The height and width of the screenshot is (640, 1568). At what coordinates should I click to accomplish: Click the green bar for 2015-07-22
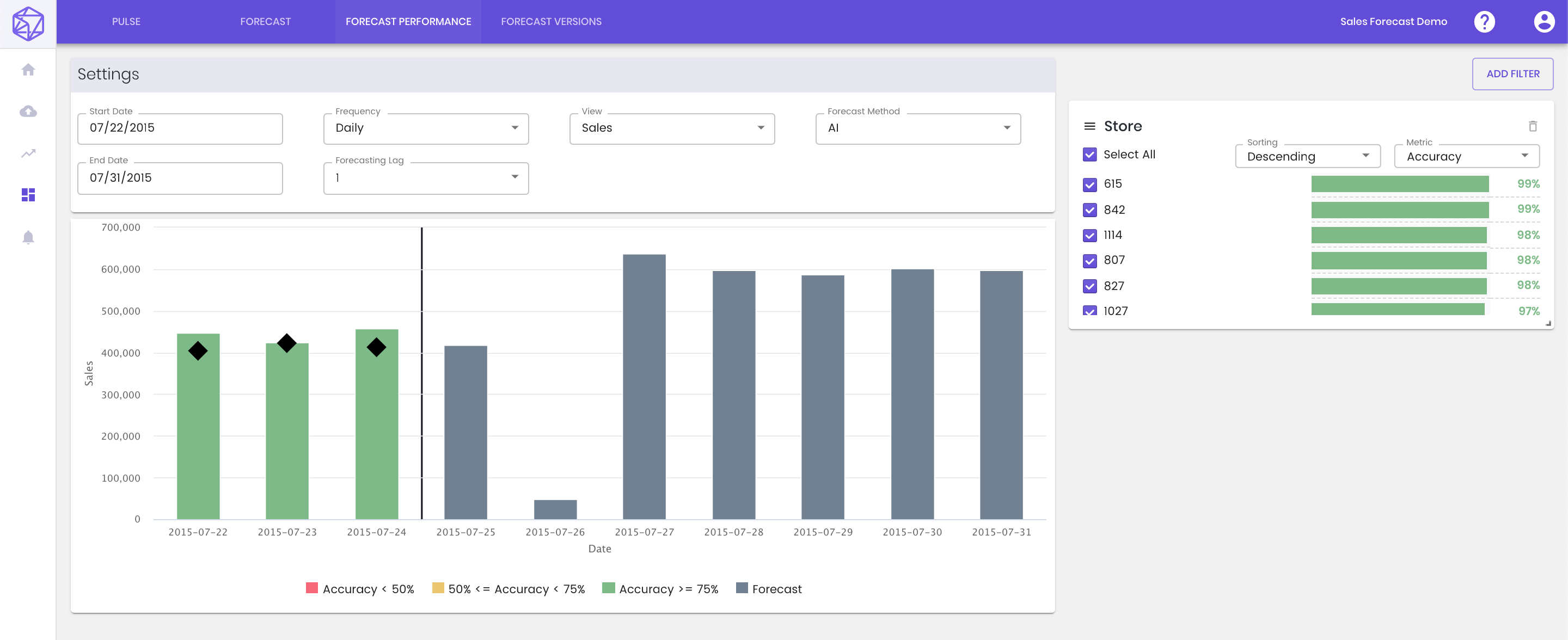[198, 426]
